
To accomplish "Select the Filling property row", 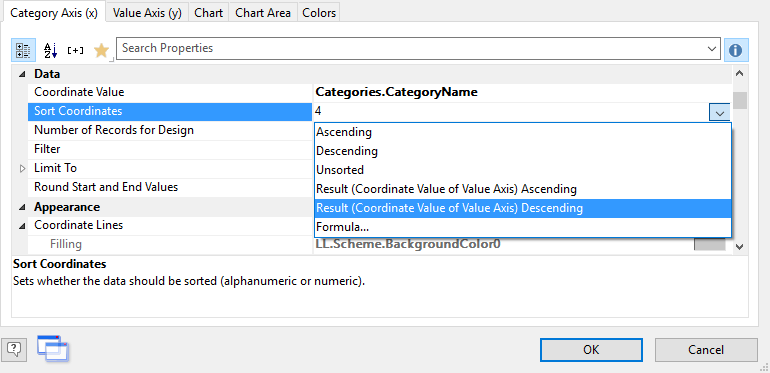I will tap(170, 244).
